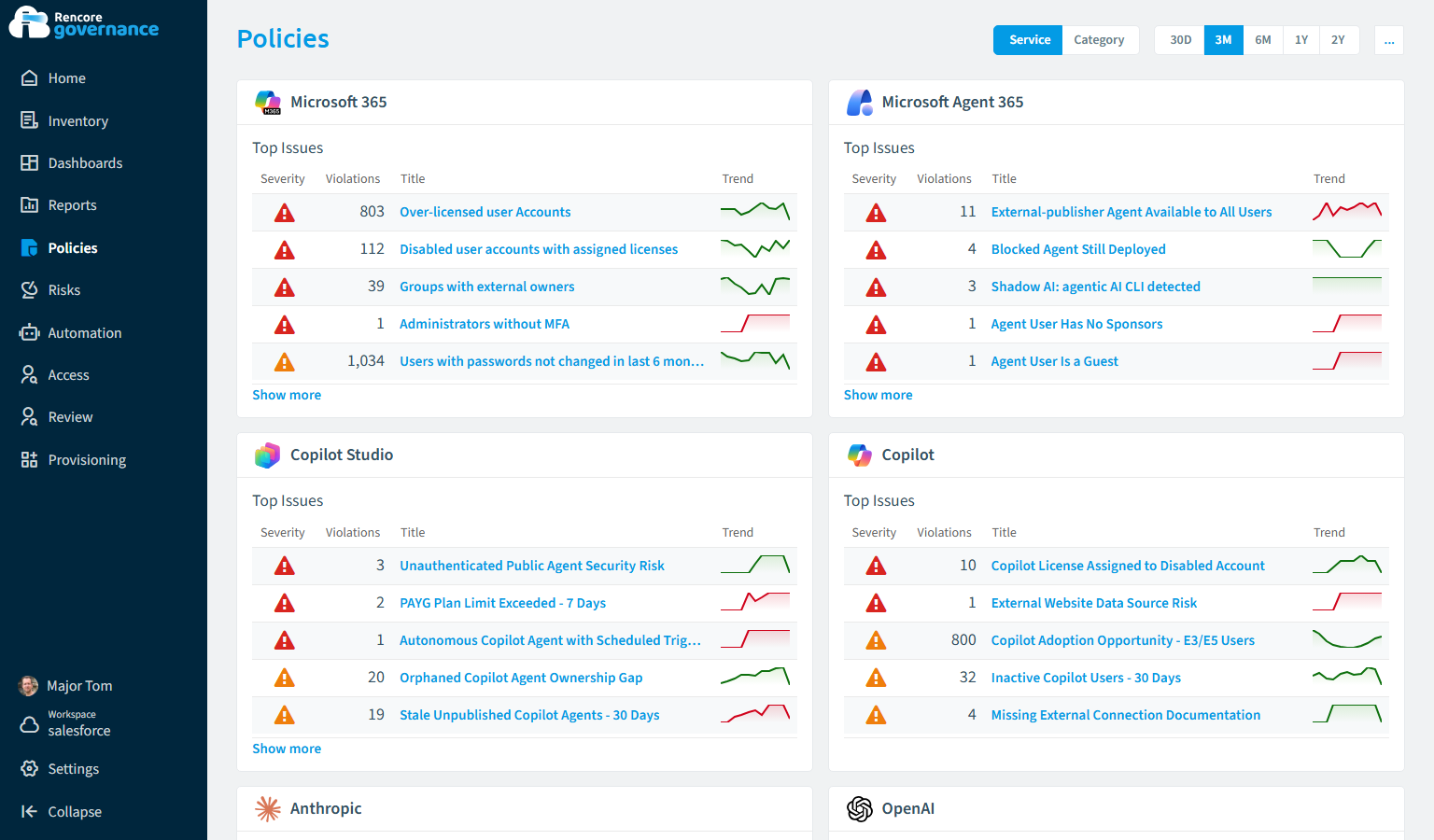Image resolution: width=1434 pixels, height=840 pixels.
Task: Open Copilot Adoption Opportunity - E3/E5 Users
Action: [x=1123, y=640]
